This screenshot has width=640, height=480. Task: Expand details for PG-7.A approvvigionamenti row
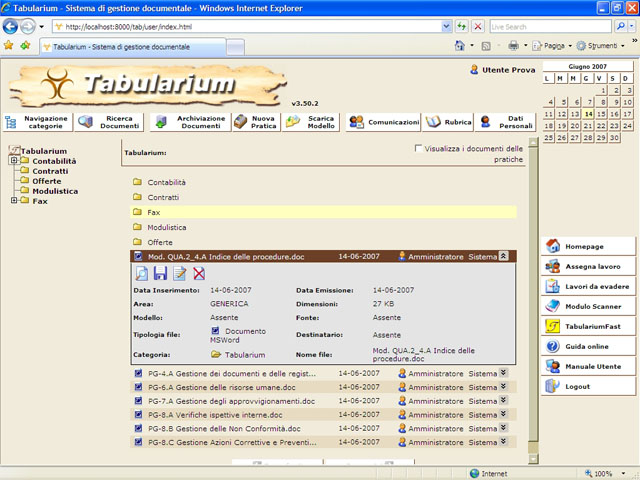(504, 400)
